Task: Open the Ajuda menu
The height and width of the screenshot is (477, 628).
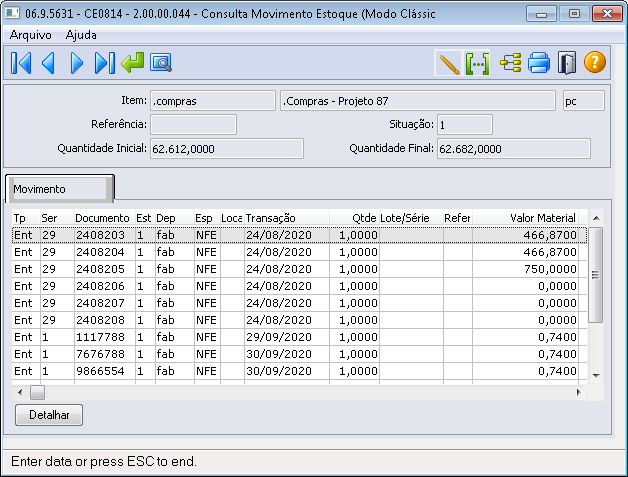Action: point(81,35)
